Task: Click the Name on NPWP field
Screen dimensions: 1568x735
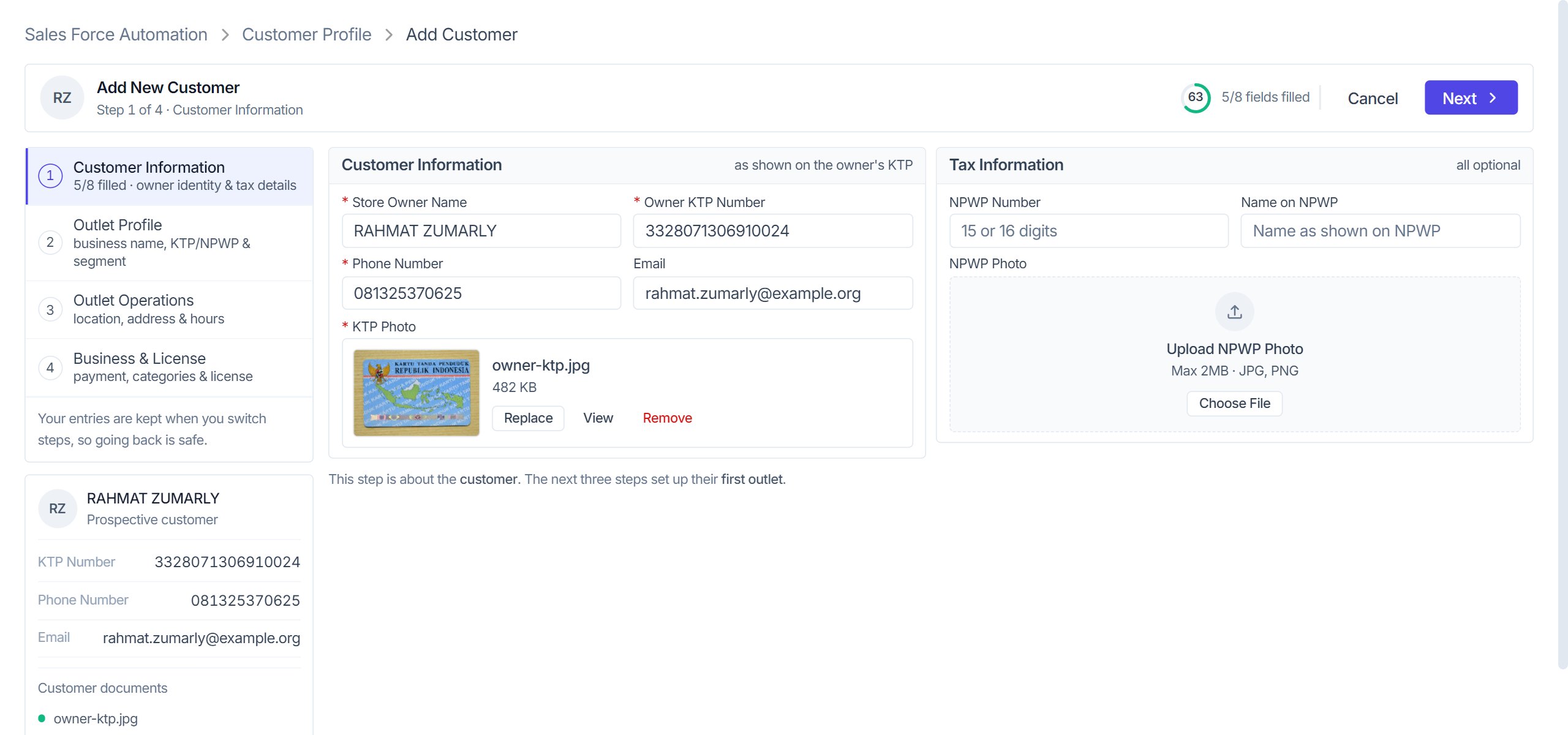Action: pos(1381,231)
